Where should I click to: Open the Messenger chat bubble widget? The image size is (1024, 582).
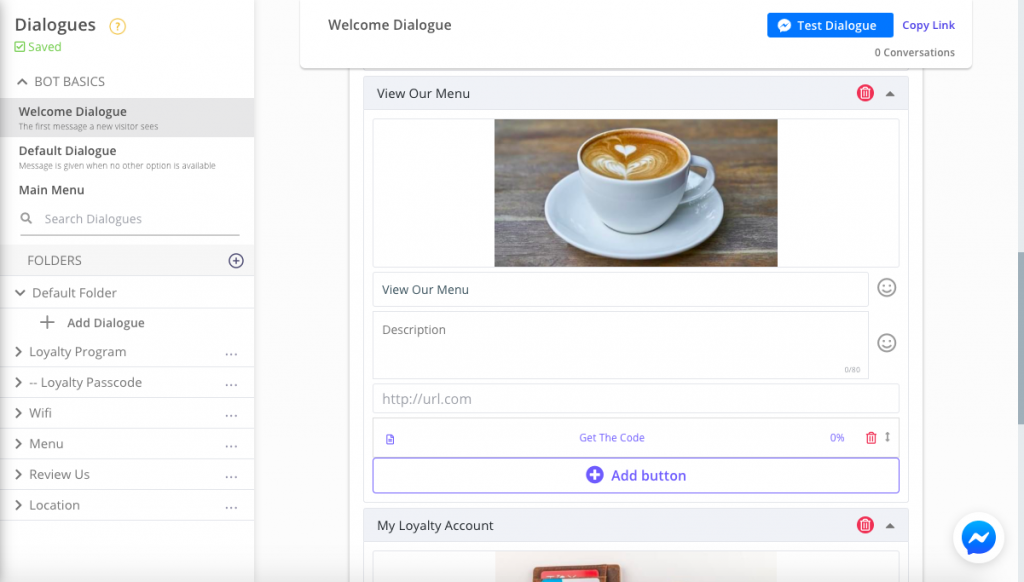(x=978, y=538)
